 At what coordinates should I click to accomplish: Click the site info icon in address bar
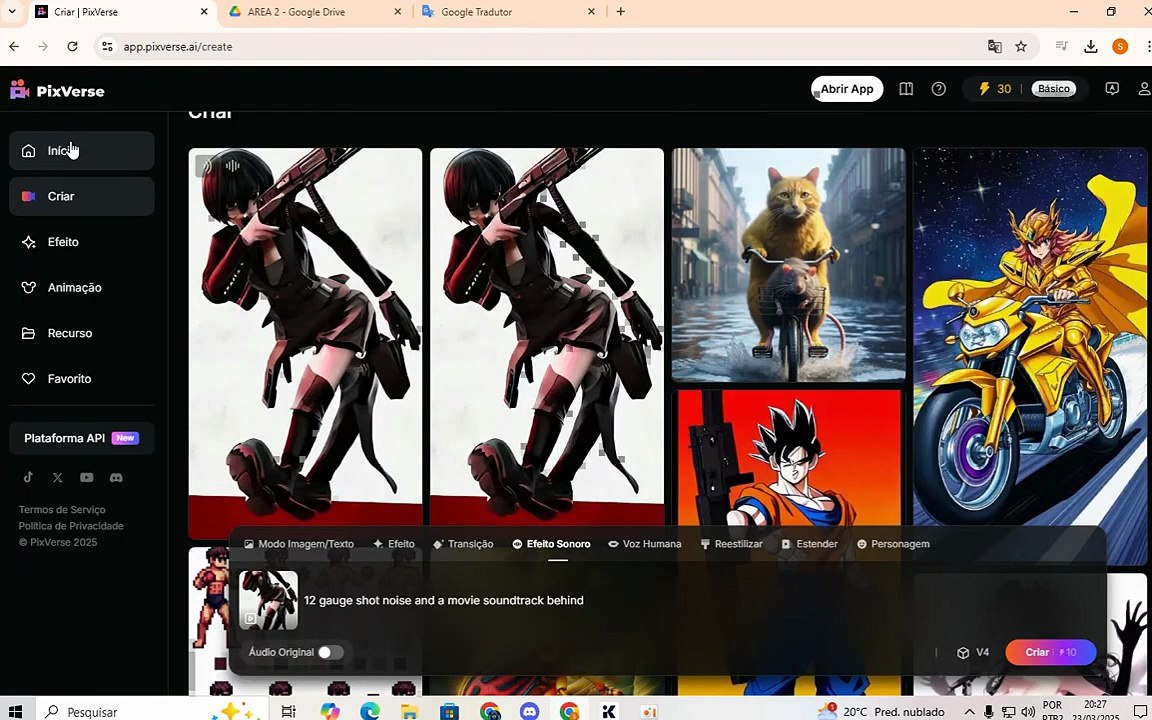tap(107, 46)
